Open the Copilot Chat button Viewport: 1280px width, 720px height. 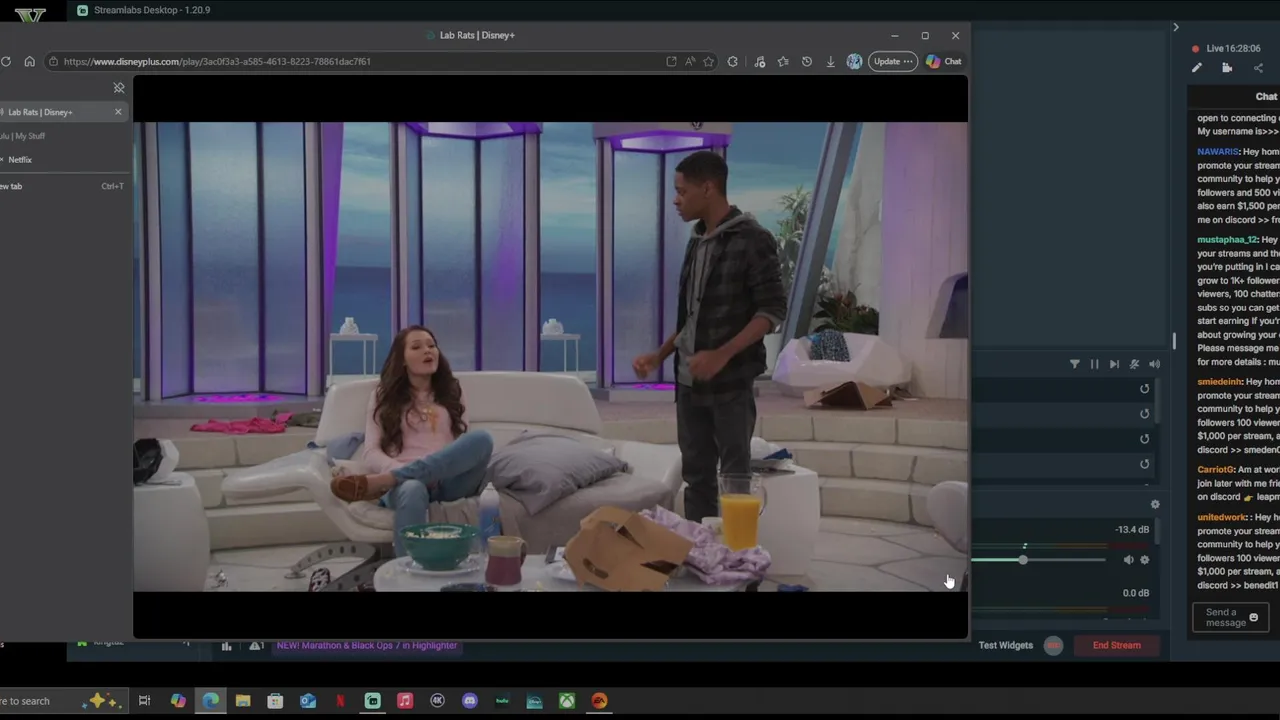(x=944, y=61)
